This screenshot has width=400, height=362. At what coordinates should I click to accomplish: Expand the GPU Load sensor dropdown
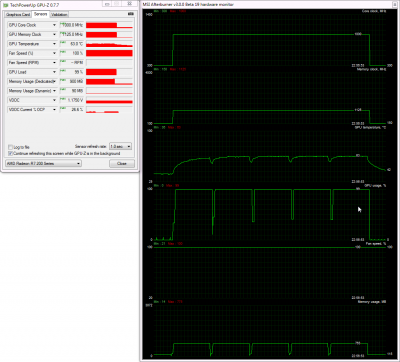[54, 72]
